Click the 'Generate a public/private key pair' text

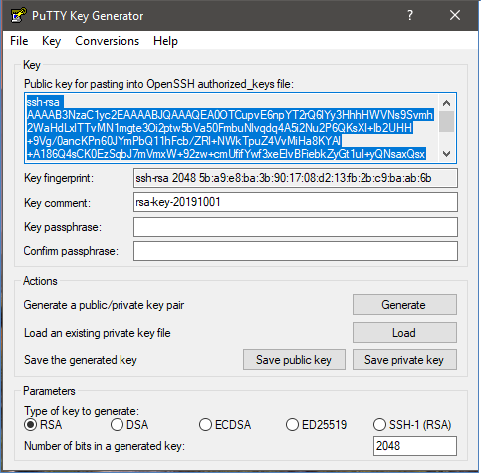104,305
